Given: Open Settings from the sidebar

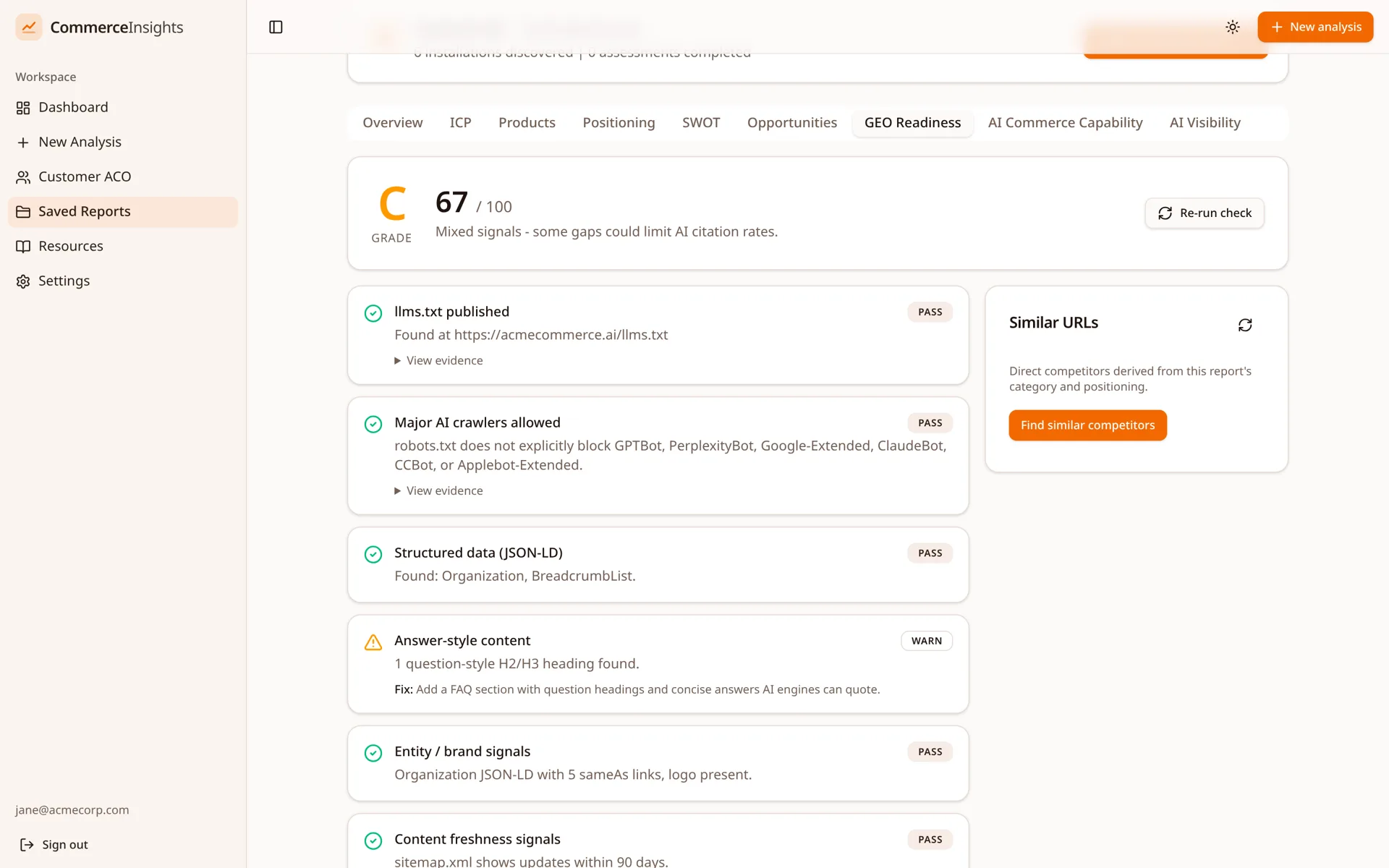Looking at the screenshot, I should click(x=123, y=281).
